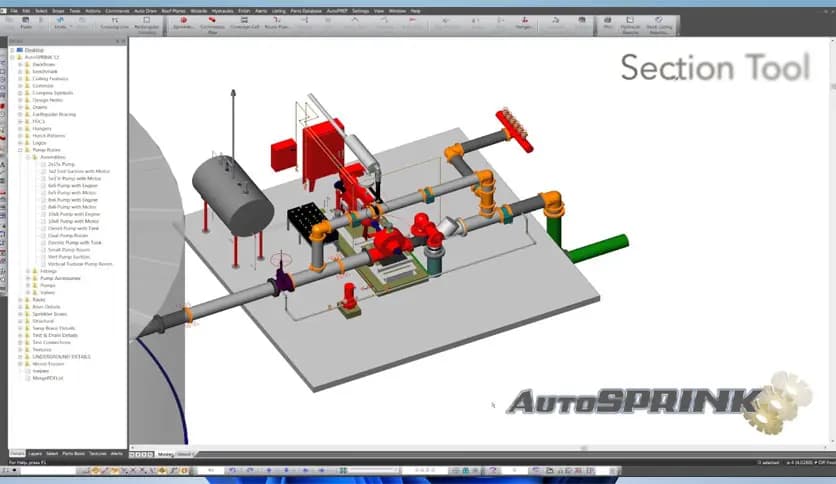The width and height of the screenshot is (836, 484).
Task: Select the Company Symbols folder
Action: click(x=53, y=93)
